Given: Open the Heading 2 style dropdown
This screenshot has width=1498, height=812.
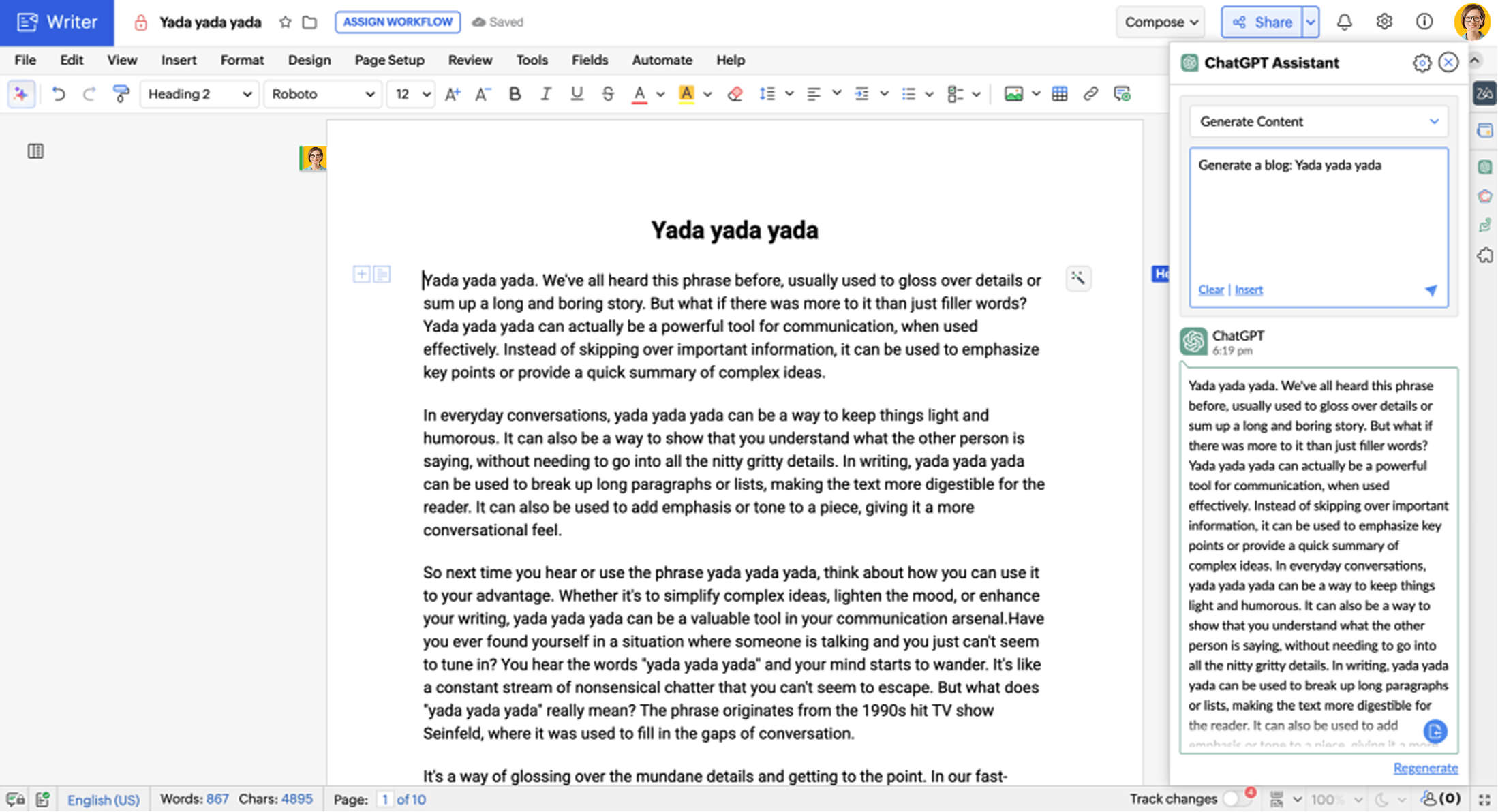Looking at the screenshot, I should click(x=199, y=94).
